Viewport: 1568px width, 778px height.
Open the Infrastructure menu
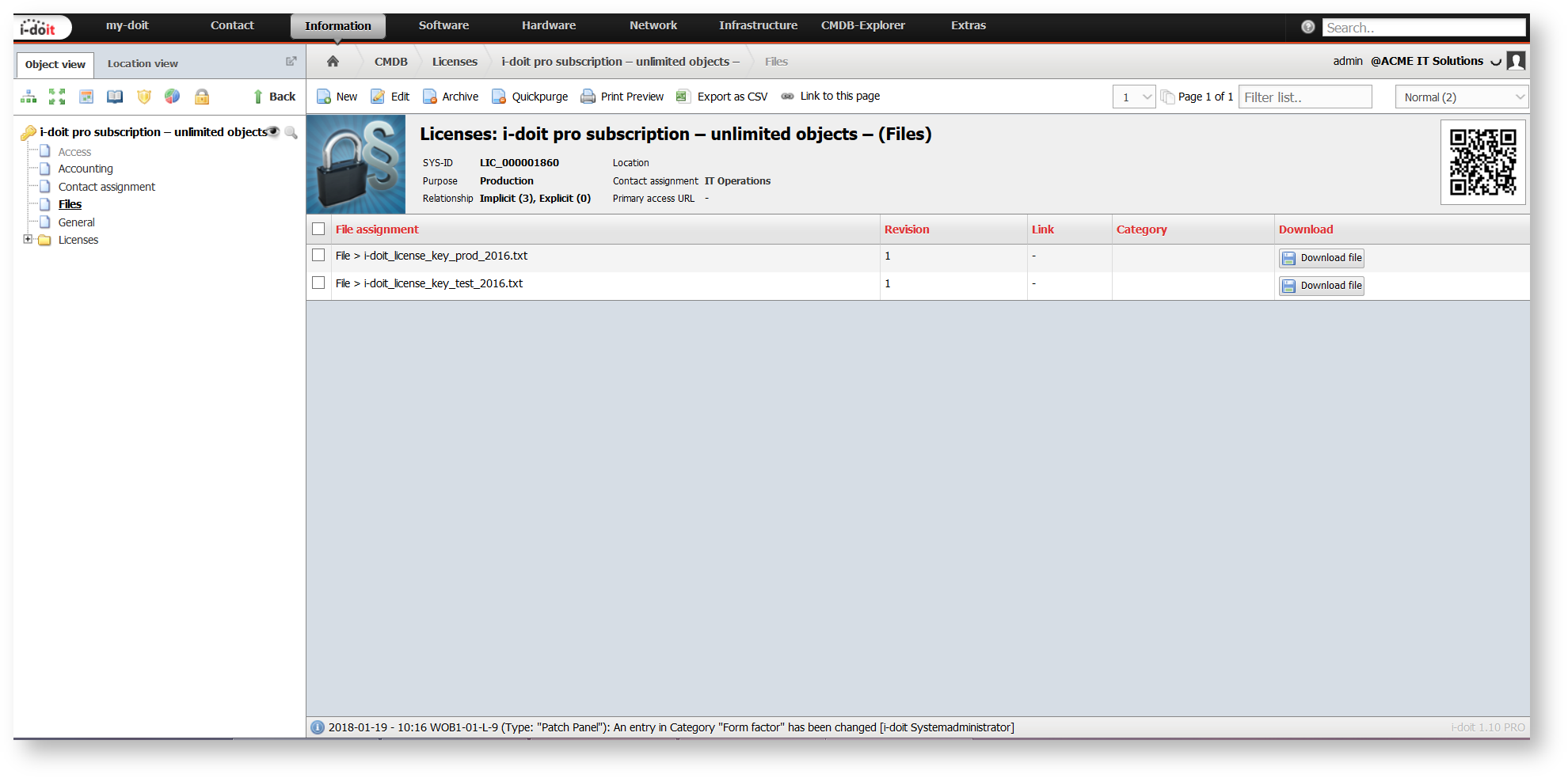click(758, 25)
